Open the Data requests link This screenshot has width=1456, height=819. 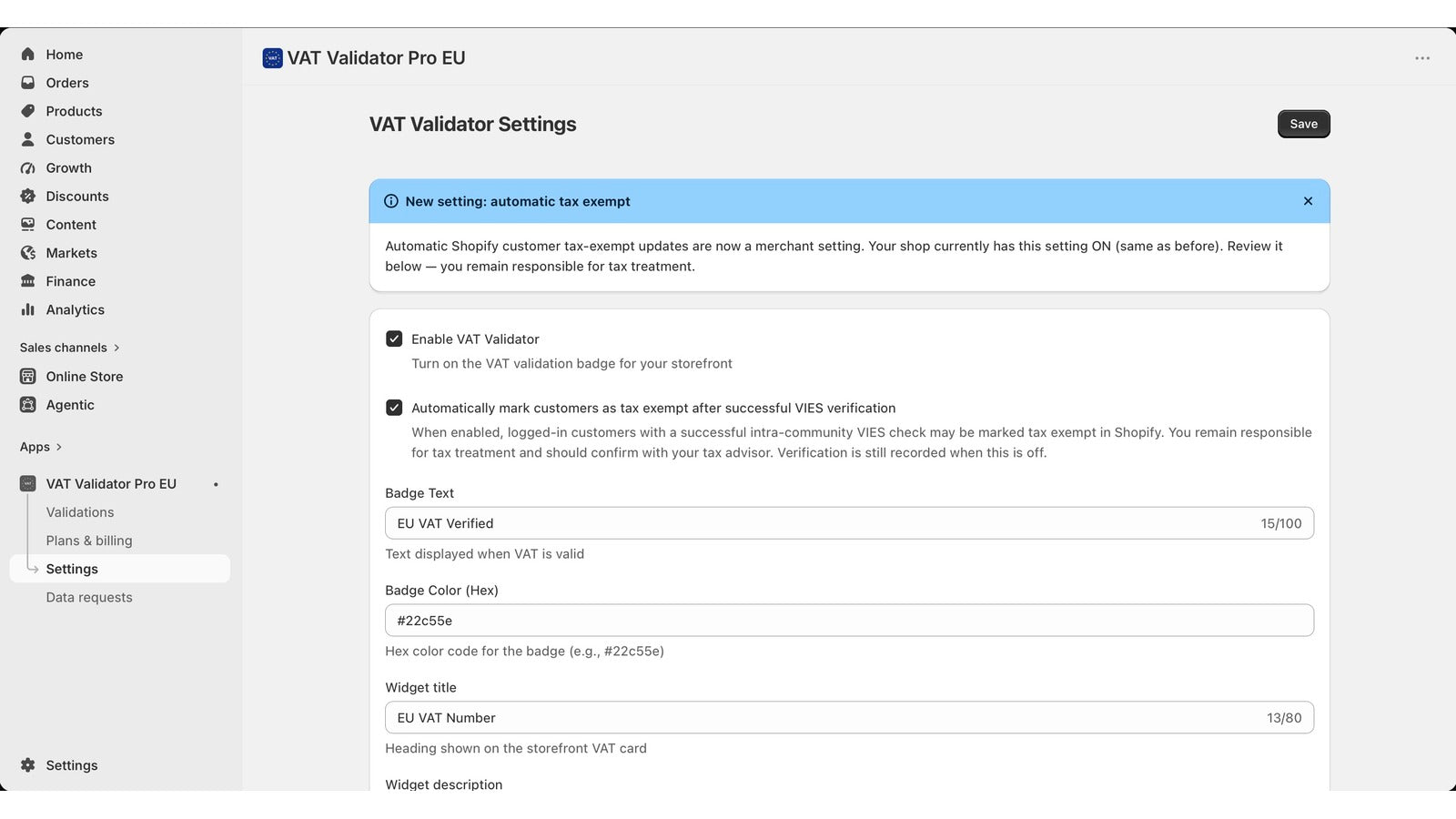pos(89,597)
